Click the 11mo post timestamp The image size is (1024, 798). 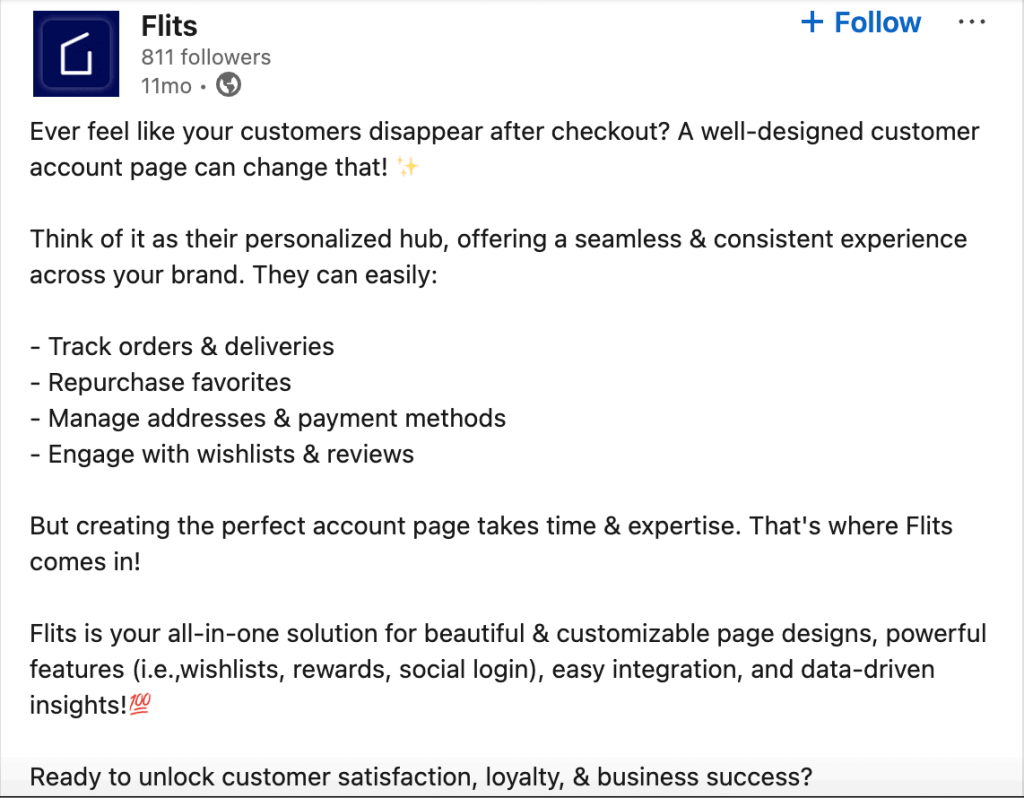click(165, 86)
